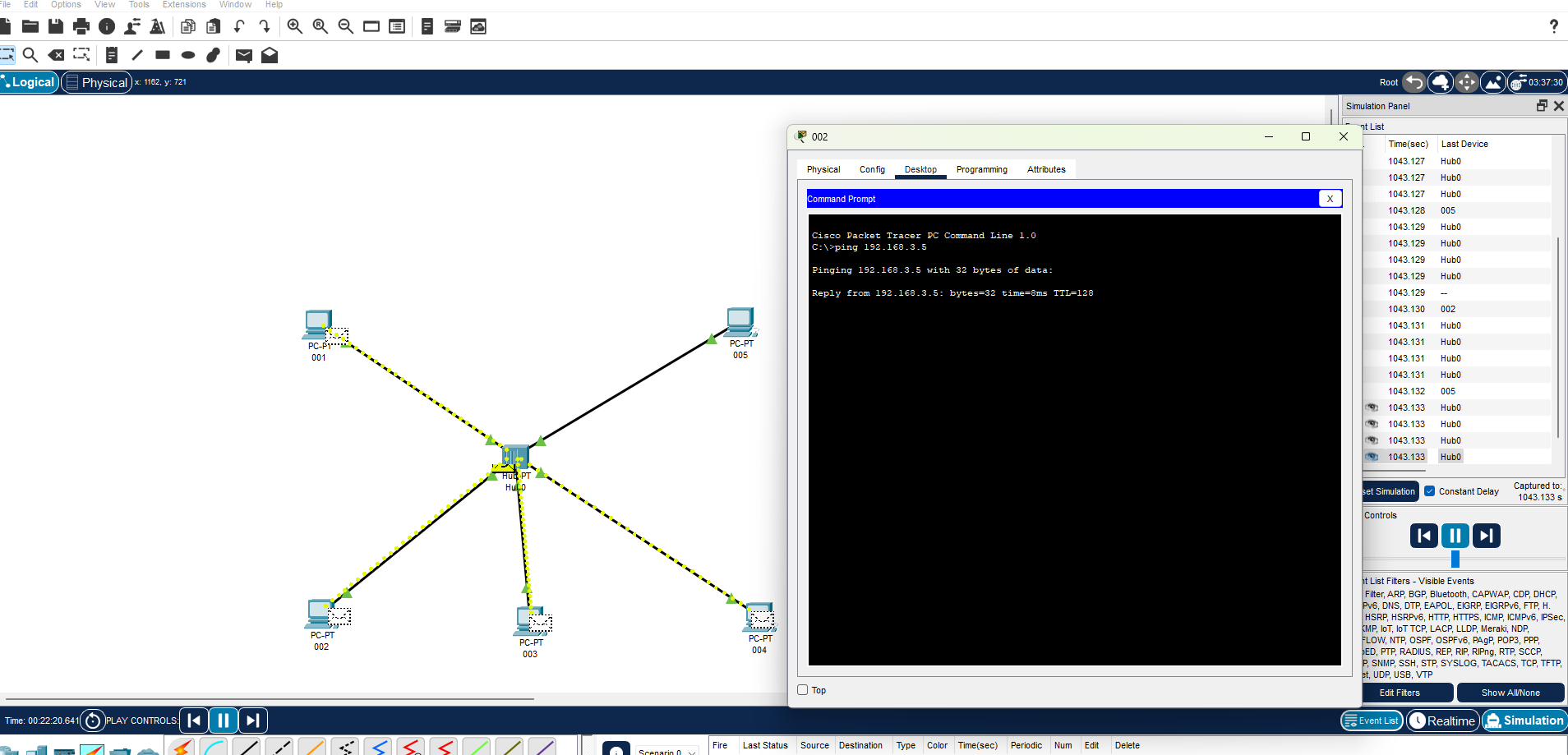Viewport: 1568px width, 755px height.
Task: Open the Extensions menu
Action: pyautogui.click(x=184, y=4)
